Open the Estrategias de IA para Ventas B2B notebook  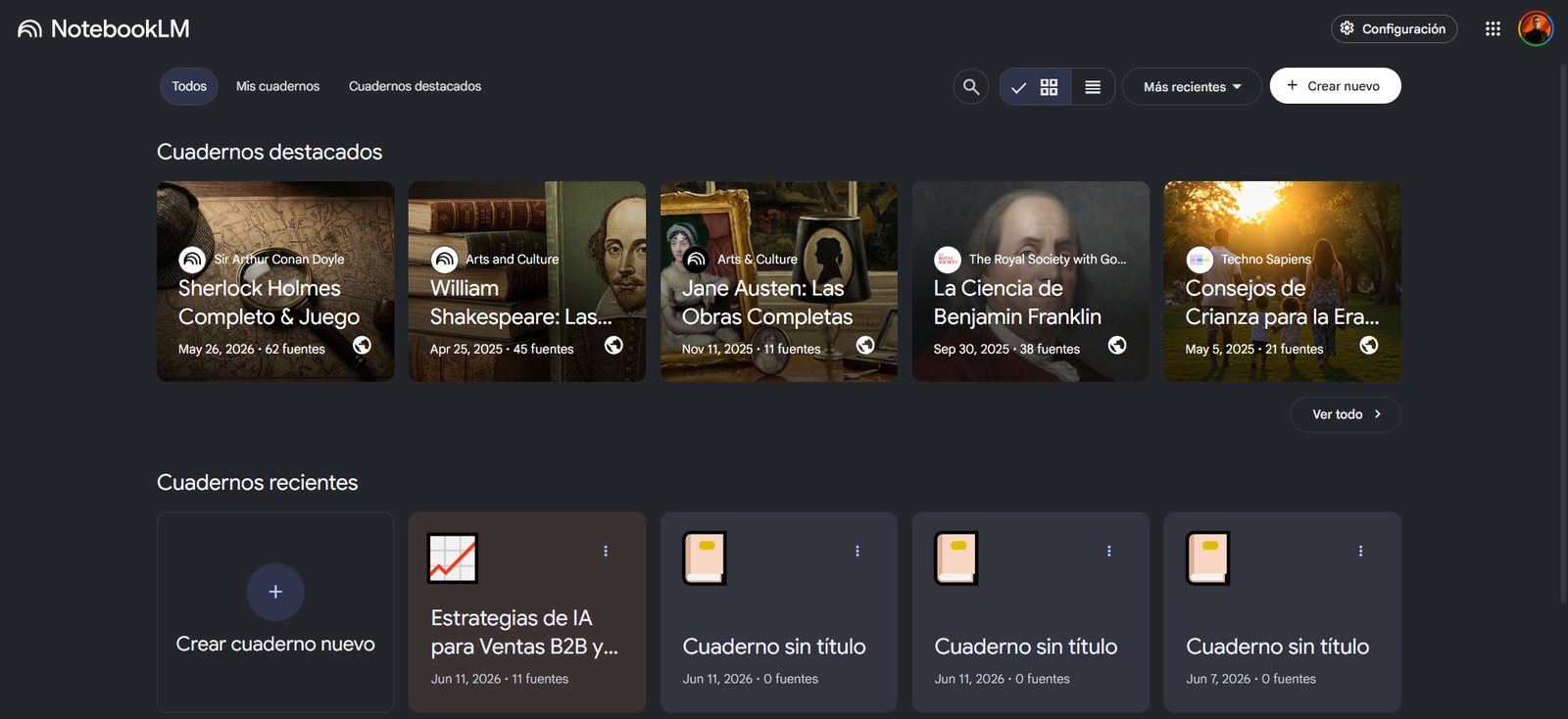click(527, 612)
